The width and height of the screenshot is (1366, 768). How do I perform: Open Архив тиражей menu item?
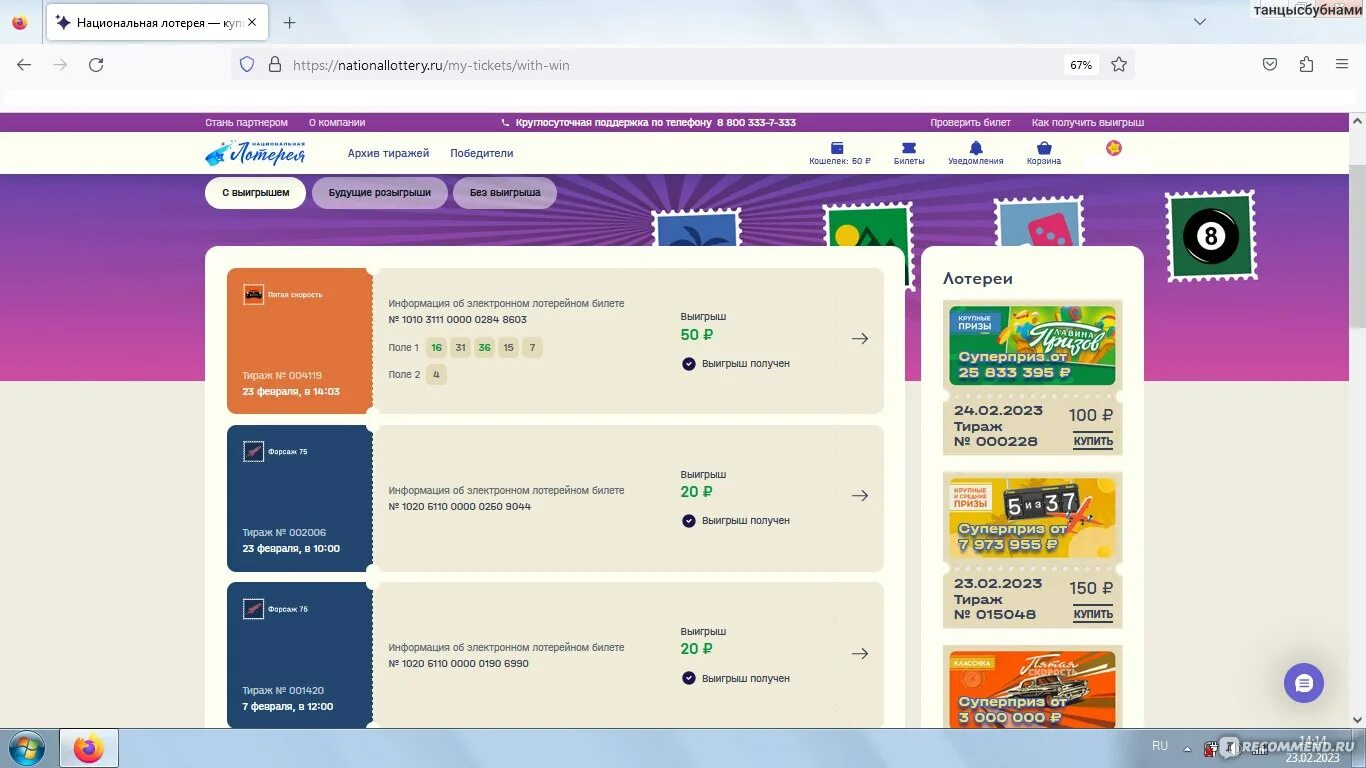coord(388,153)
